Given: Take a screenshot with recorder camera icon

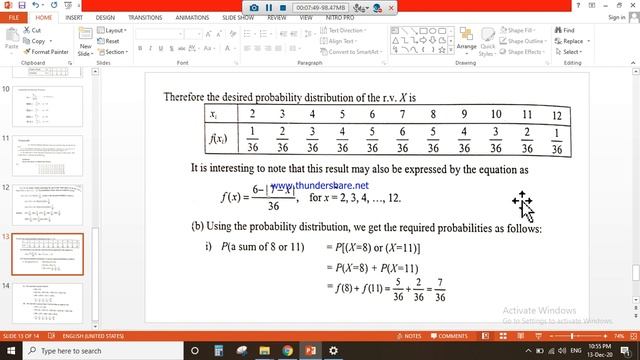Looking at the screenshot, I should point(254,8).
